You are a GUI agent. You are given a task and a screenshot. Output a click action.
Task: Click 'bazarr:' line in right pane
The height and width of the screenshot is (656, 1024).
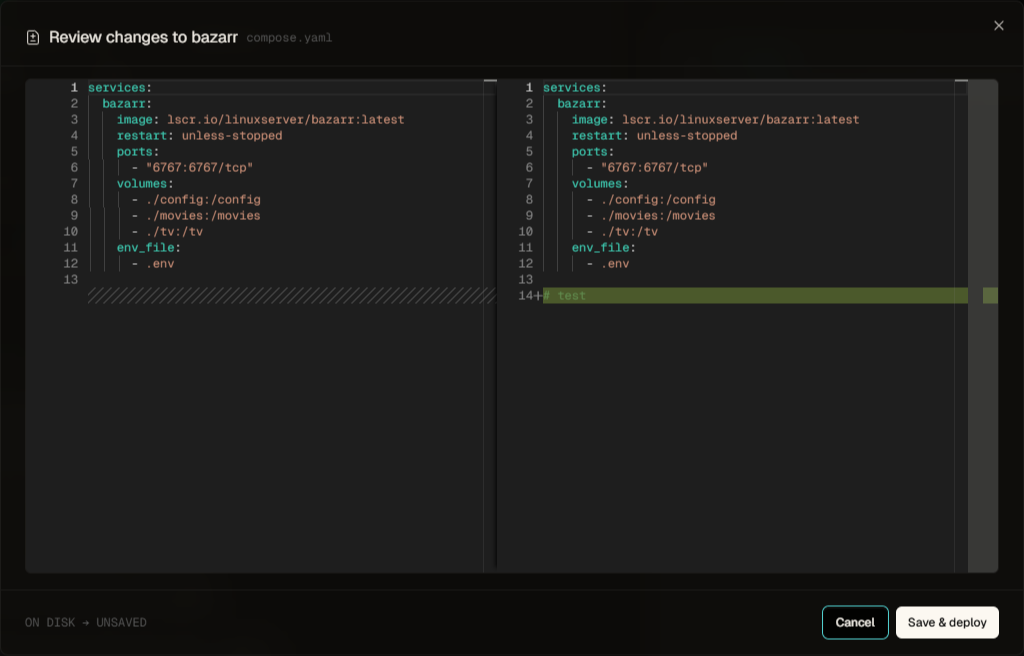pos(582,103)
